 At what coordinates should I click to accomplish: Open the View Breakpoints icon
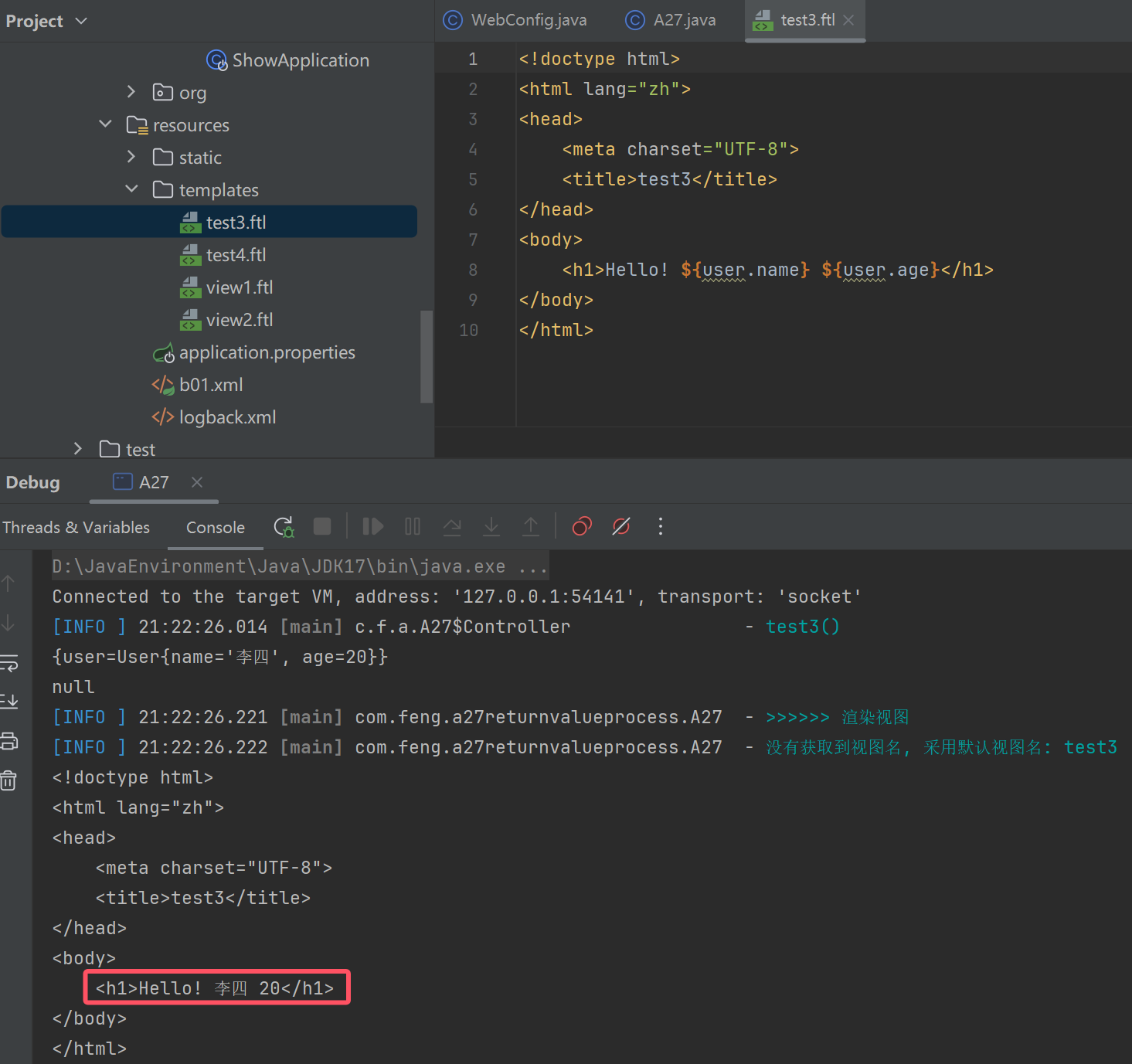pyautogui.click(x=582, y=527)
